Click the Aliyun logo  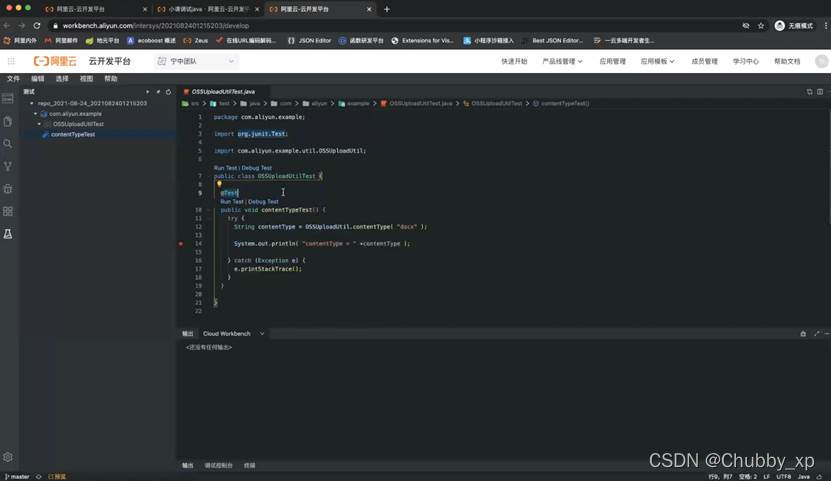[55, 61]
